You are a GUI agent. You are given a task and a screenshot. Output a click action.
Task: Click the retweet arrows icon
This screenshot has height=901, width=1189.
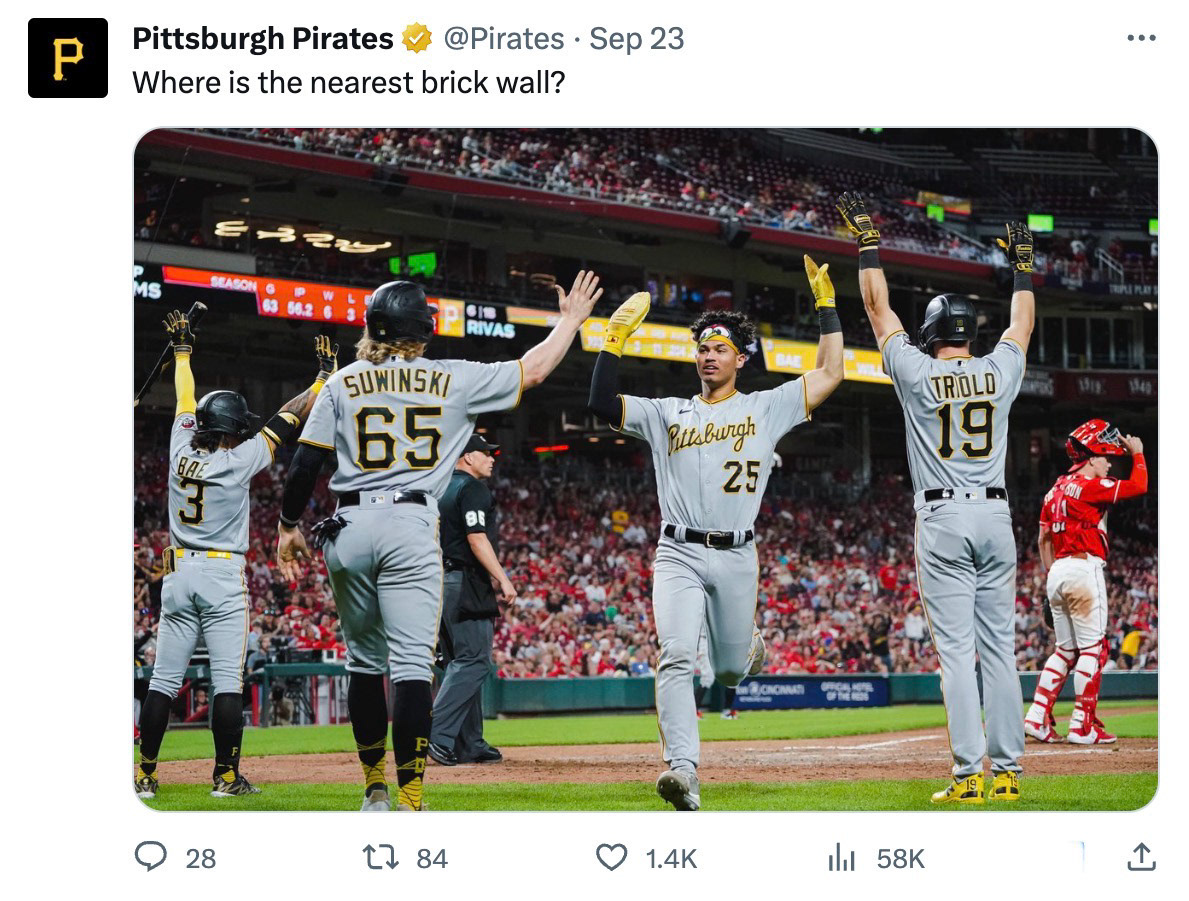(x=381, y=858)
